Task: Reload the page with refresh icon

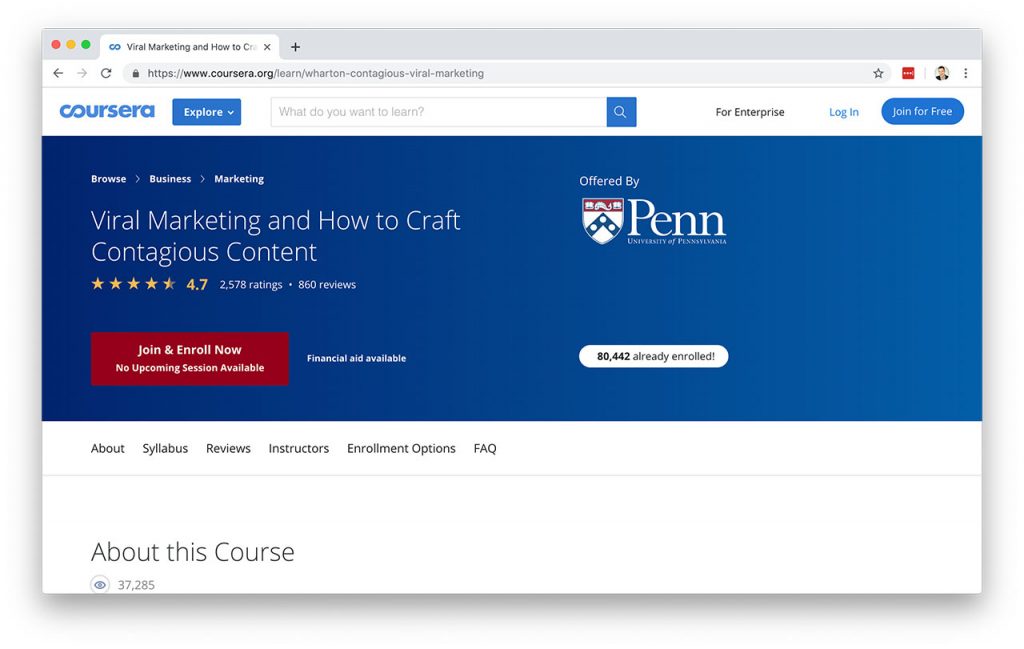Action: 106,73
